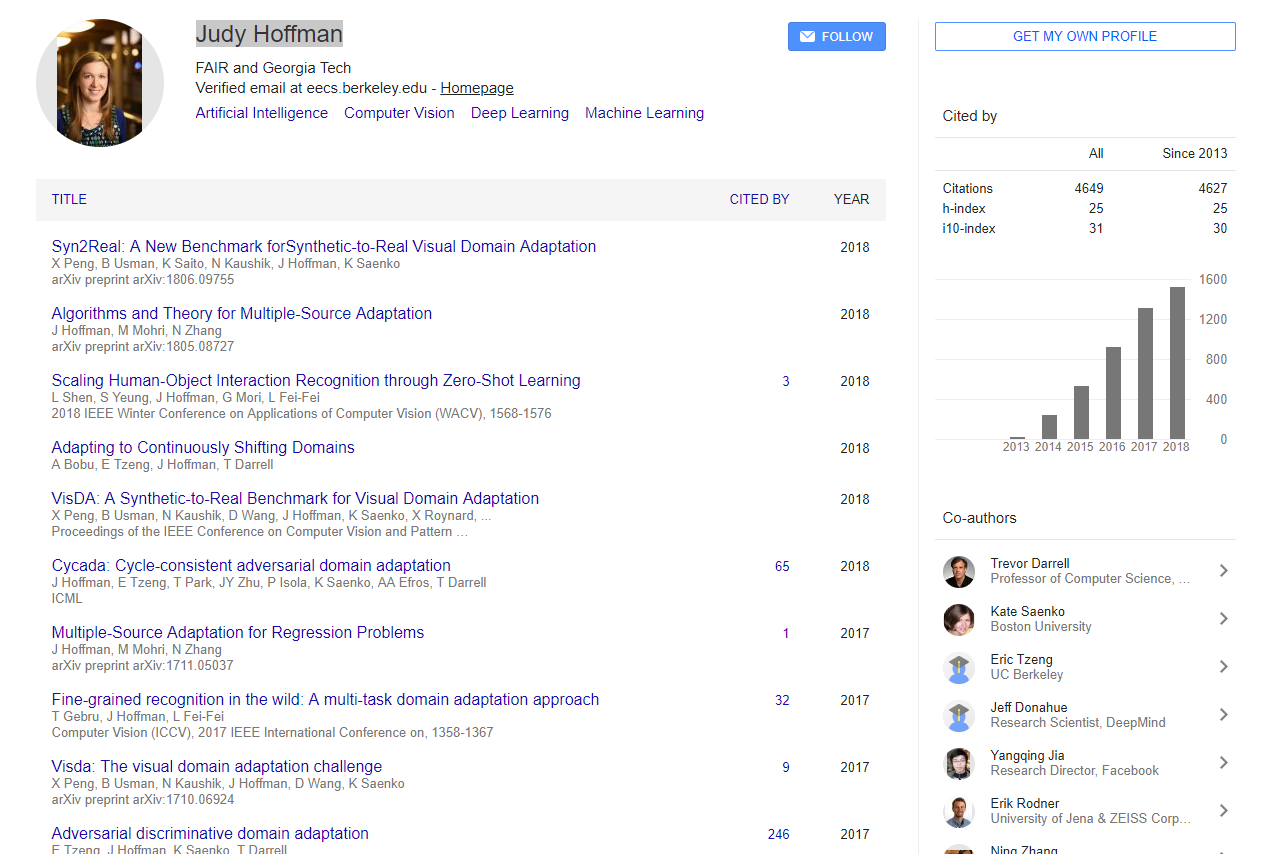1269x854 pixels.
Task: Click Jeff Donahue's placeholder avatar icon
Action: point(959,715)
